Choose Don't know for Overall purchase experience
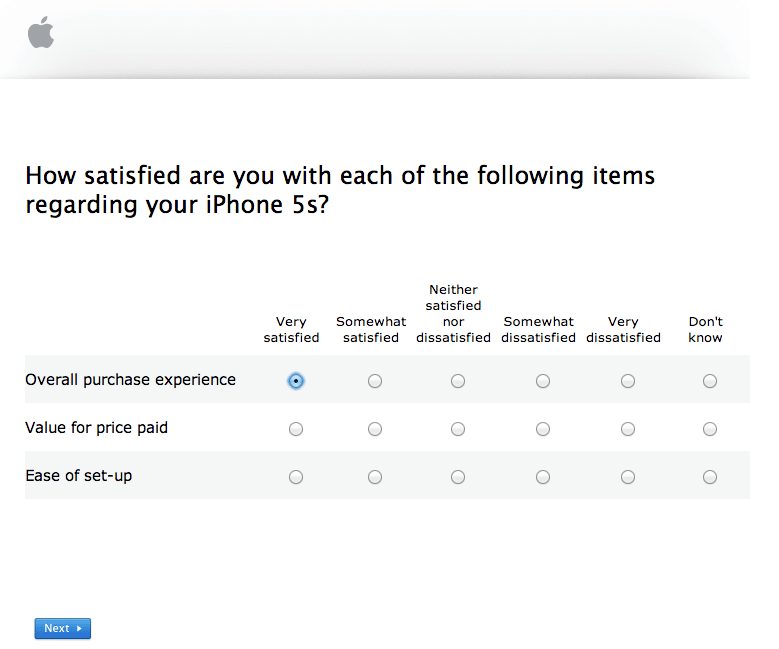The width and height of the screenshot is (779, 649). click(x=709, y=381)
